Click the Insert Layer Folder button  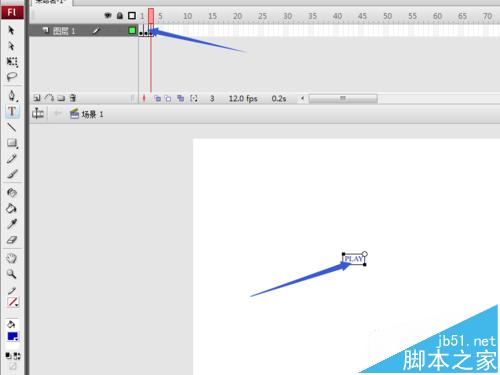tap(61, 98)
